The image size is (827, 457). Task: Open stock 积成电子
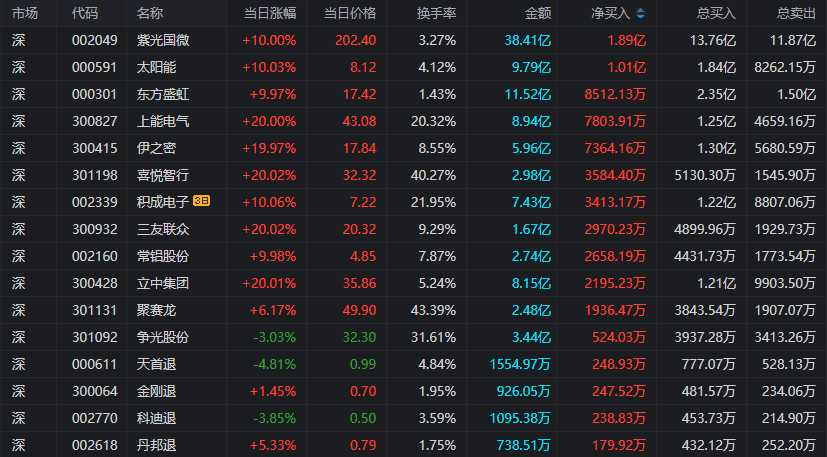163,202
